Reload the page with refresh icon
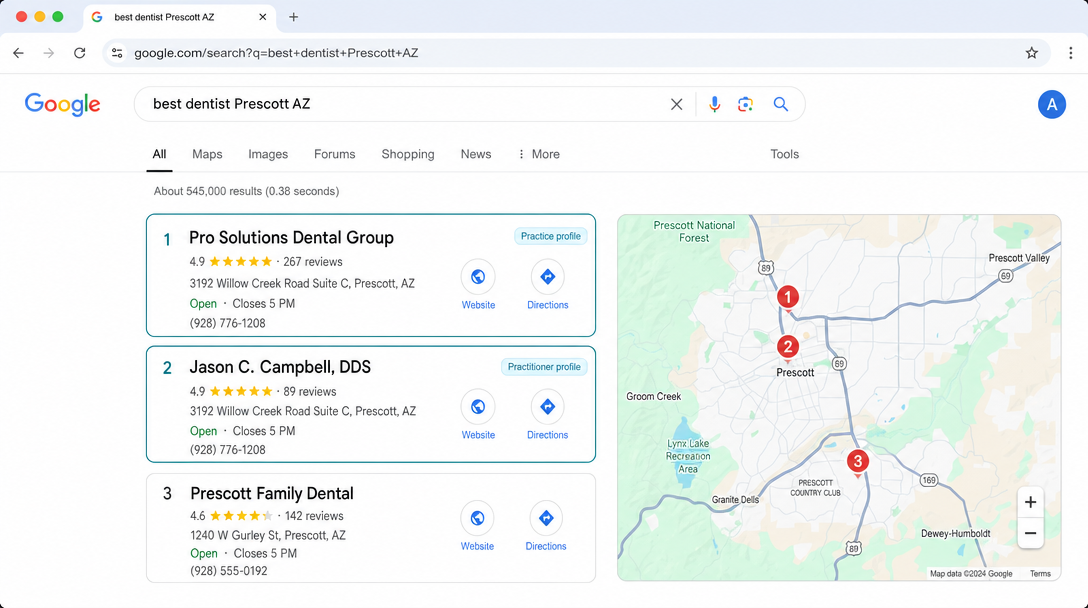This screenshot has width=1088, height=608. [80, 53]
